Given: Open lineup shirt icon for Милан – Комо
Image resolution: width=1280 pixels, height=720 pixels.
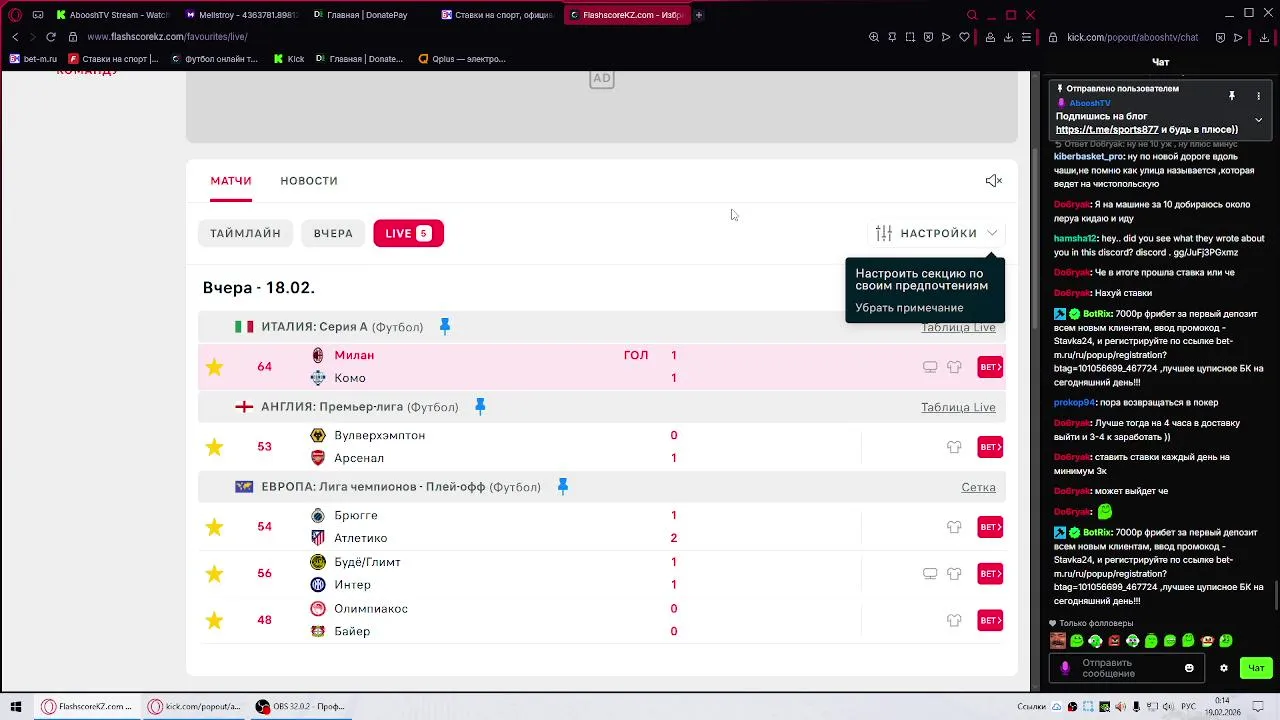Looking at the screenshot, I should click(x=954, y=367).
